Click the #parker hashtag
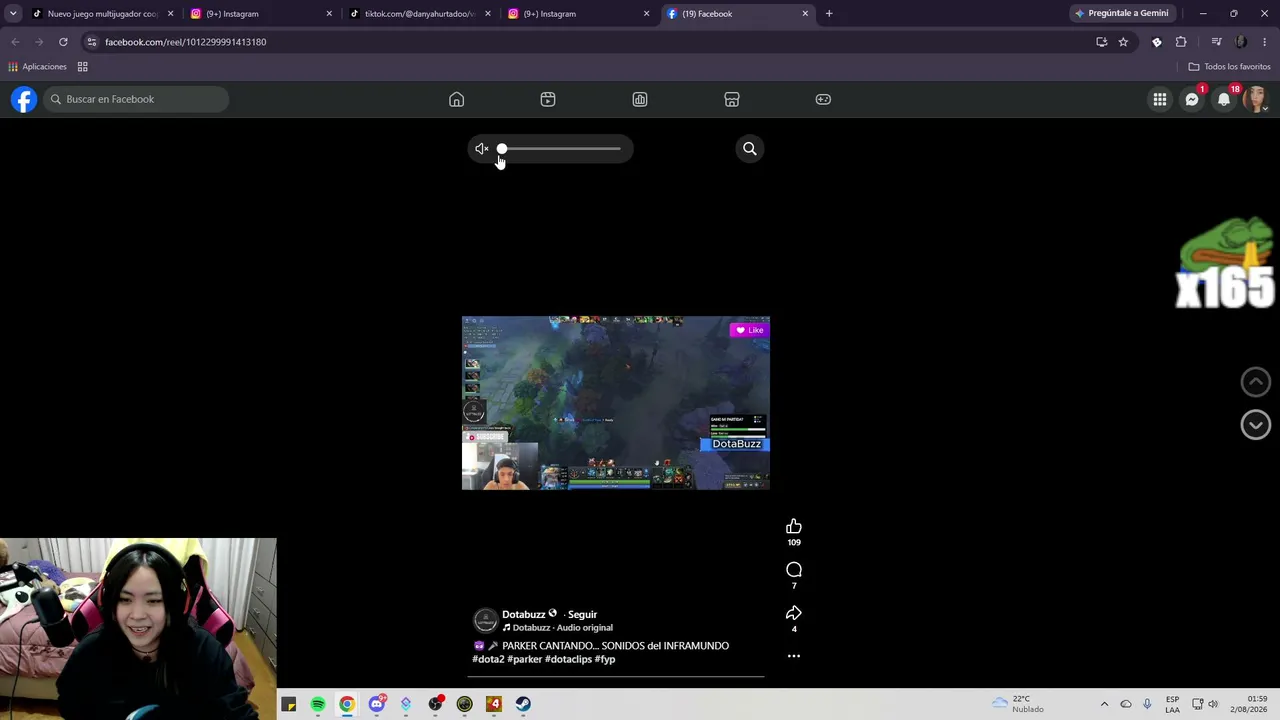This screenshot has width=1280, height=720. tap(524, 660)
